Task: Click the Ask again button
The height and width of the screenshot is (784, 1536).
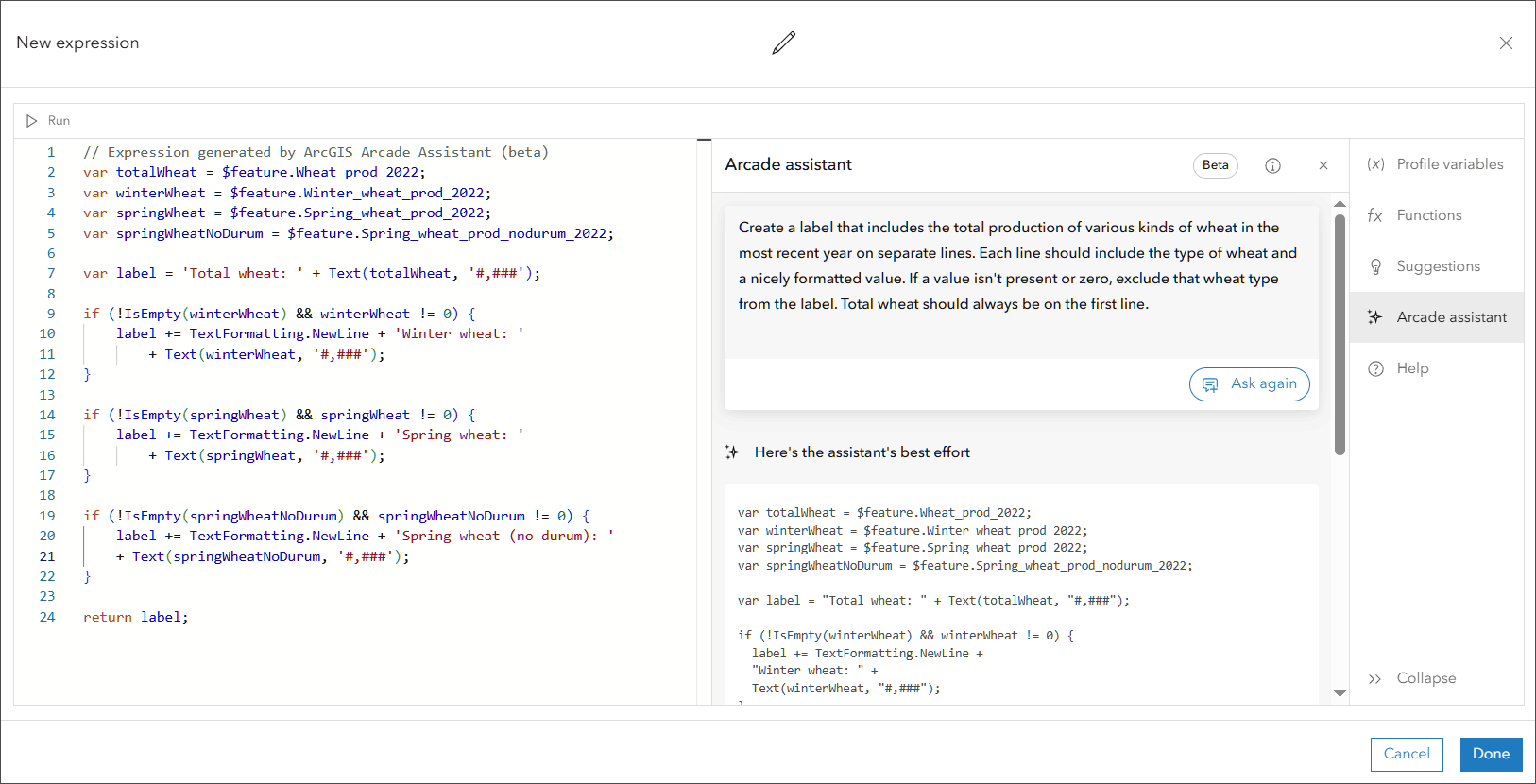Action: pyautogui.click(x=1249, y=383)
